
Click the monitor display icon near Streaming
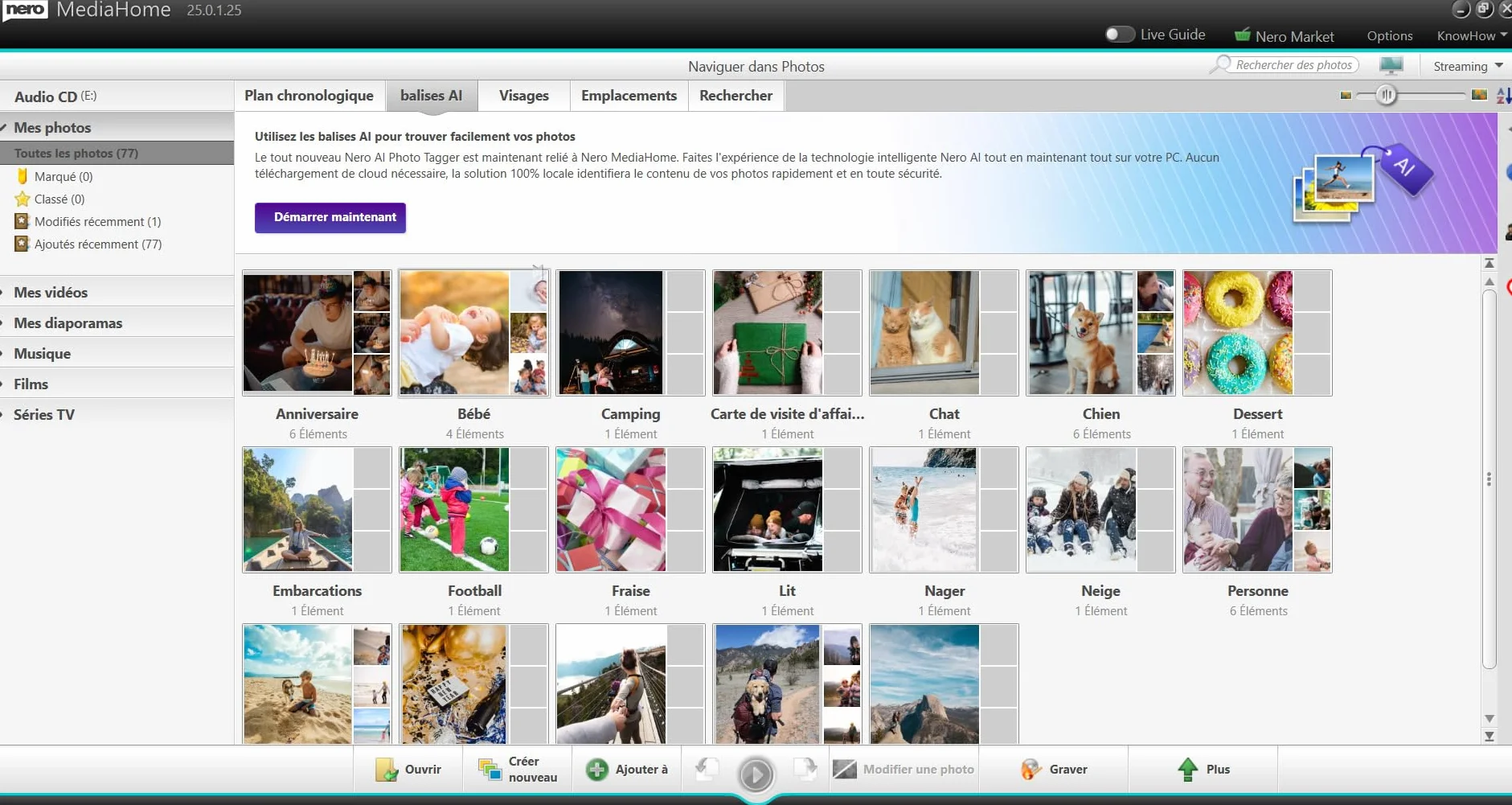pos(1391,65)
